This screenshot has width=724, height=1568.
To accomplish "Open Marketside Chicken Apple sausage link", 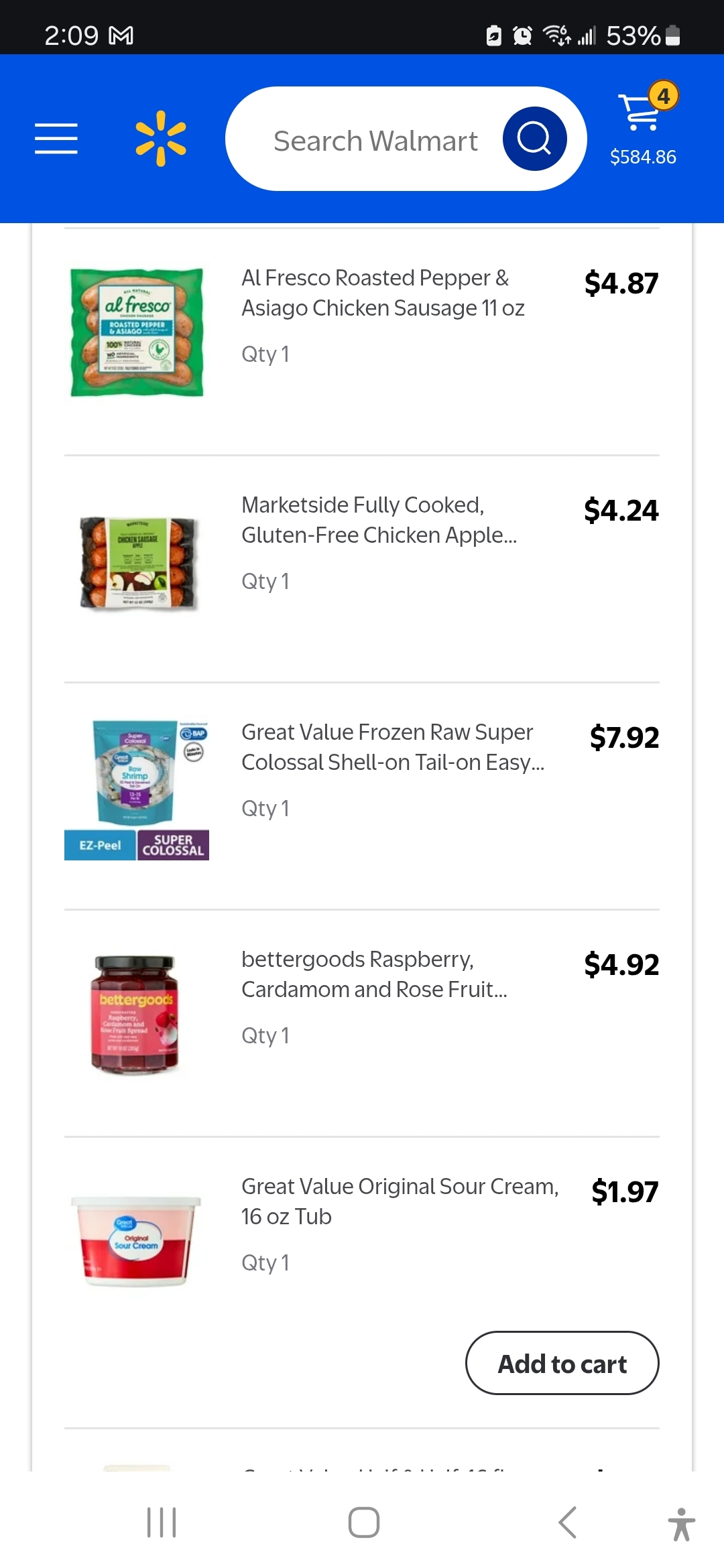I will 379,520.
